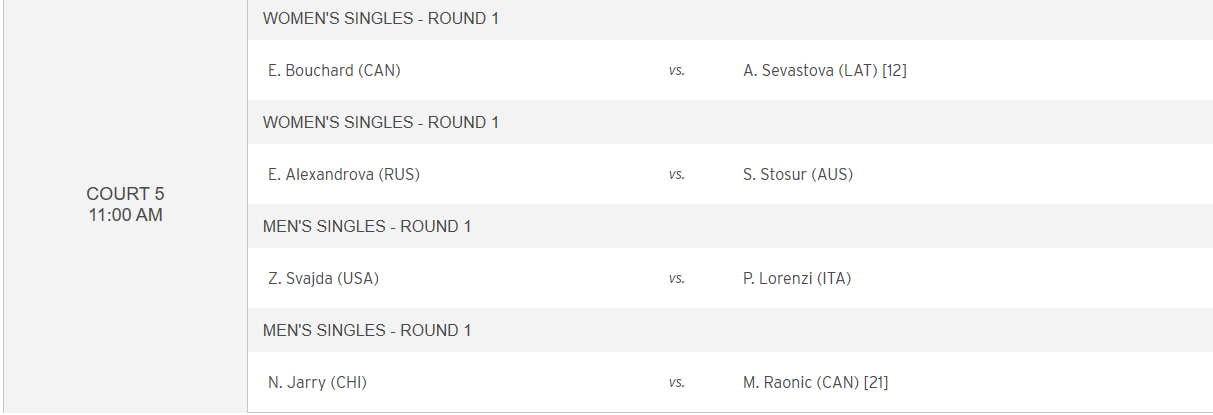Click the vs. text in Alexandrova–Stosur match
This screenshot has width=1213, height=415.
pos(677,175)
